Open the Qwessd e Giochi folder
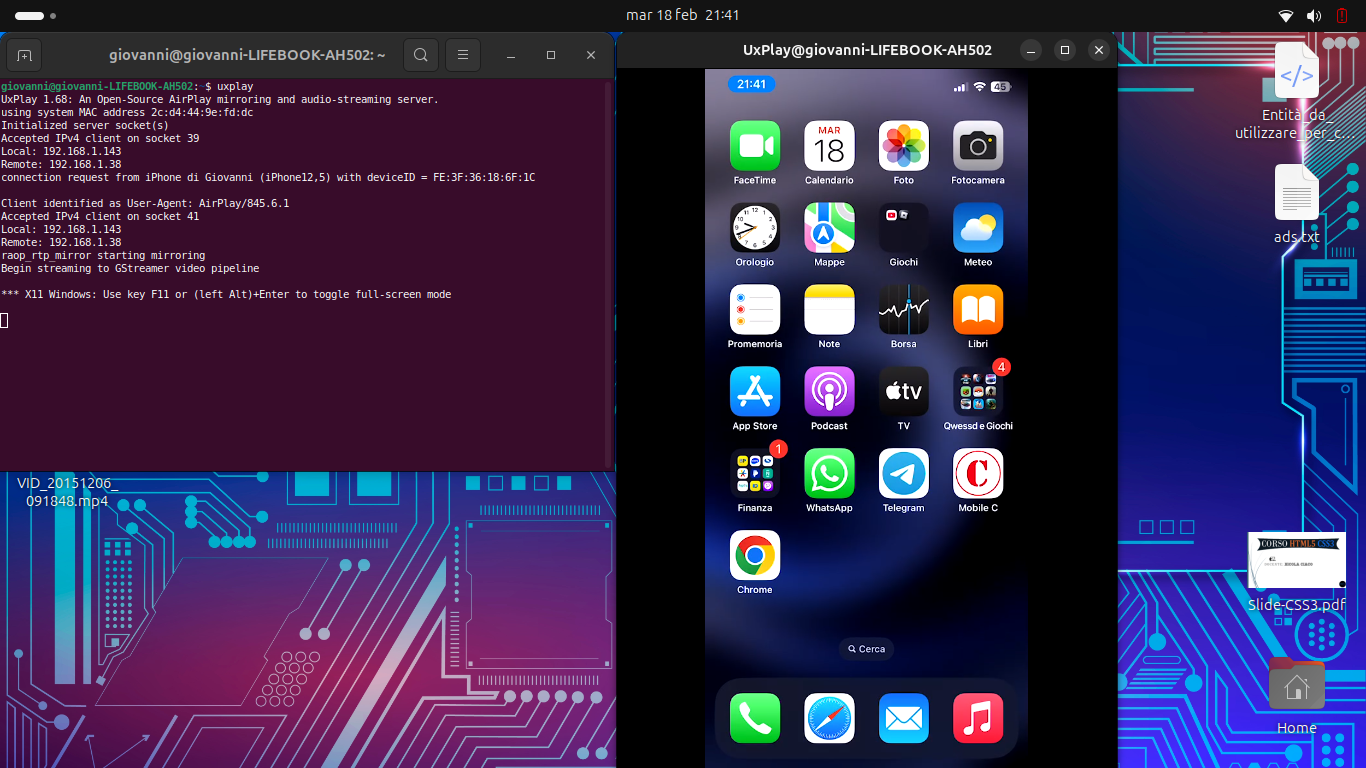Image resolution: width=1366 pixels, height=768 pixels. click(x=977, y=392)
